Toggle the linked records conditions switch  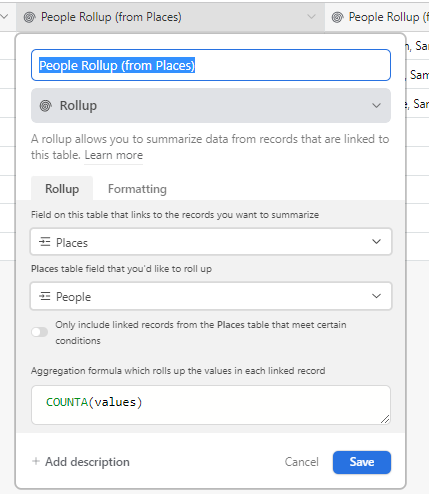40,332
